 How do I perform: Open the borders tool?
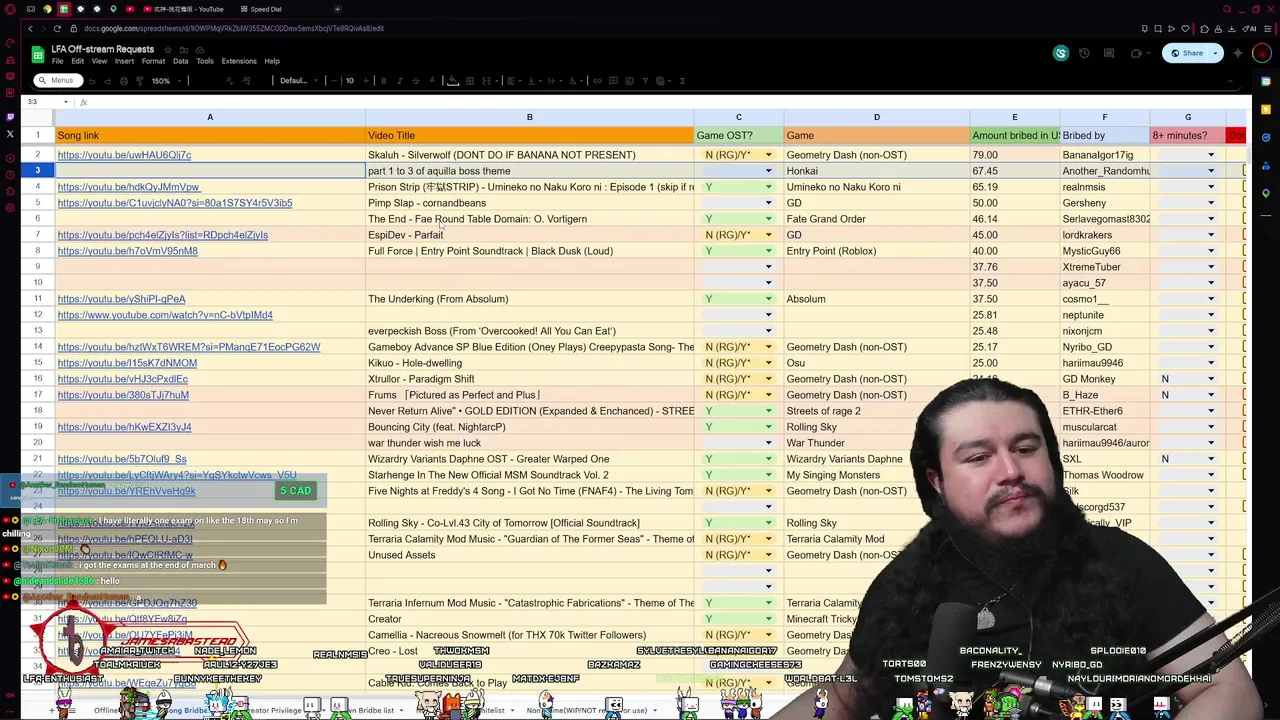click(469, 80)
